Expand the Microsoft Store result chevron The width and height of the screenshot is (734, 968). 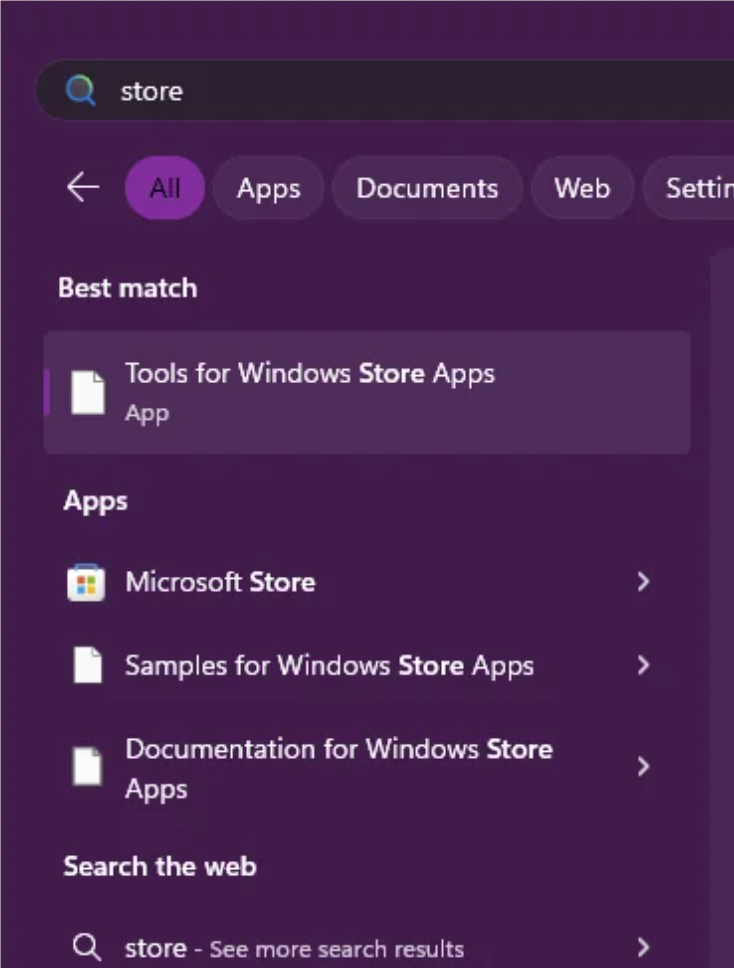point(644,581)
